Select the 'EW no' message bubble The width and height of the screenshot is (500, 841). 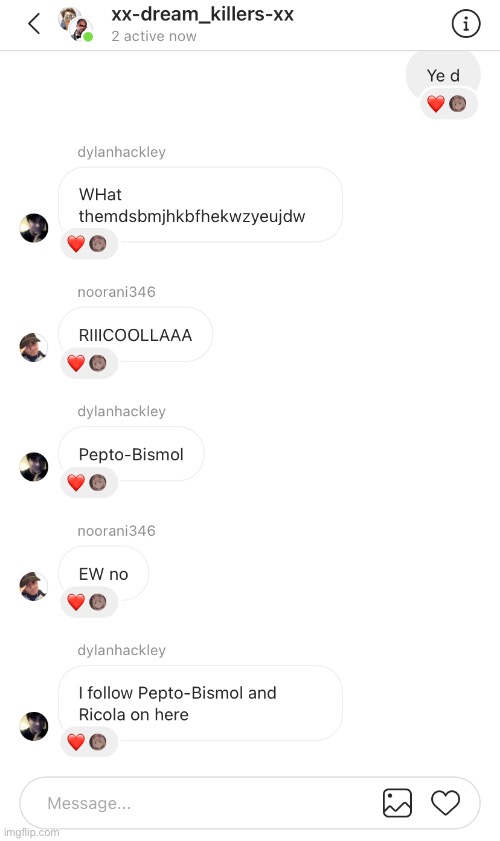click(x=104, y=574)
